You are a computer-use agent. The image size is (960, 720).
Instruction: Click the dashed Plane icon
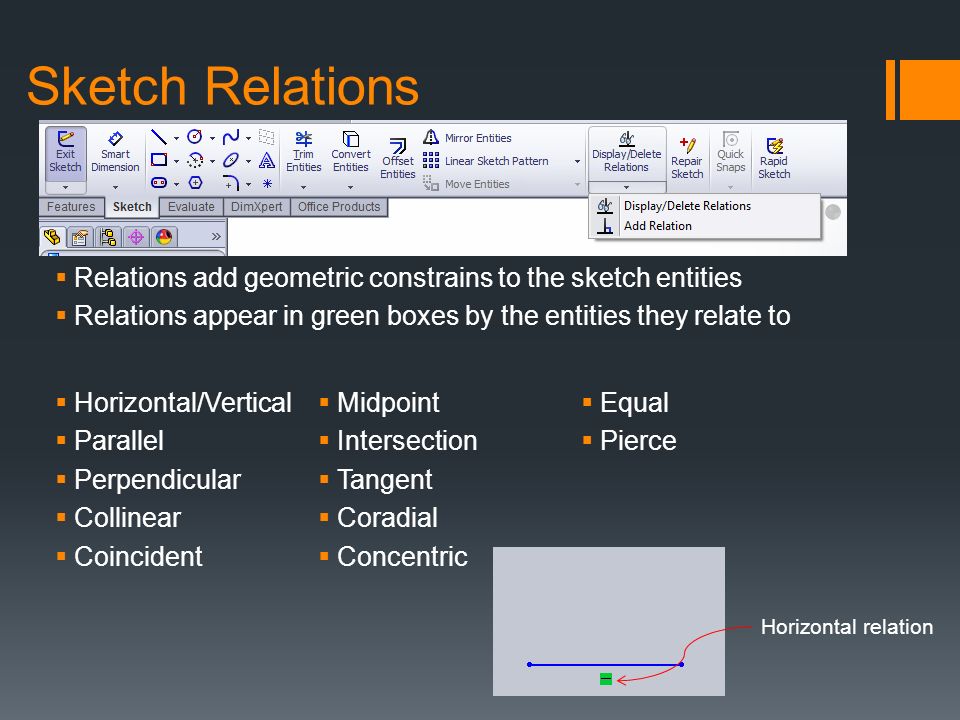pos(266,137)
